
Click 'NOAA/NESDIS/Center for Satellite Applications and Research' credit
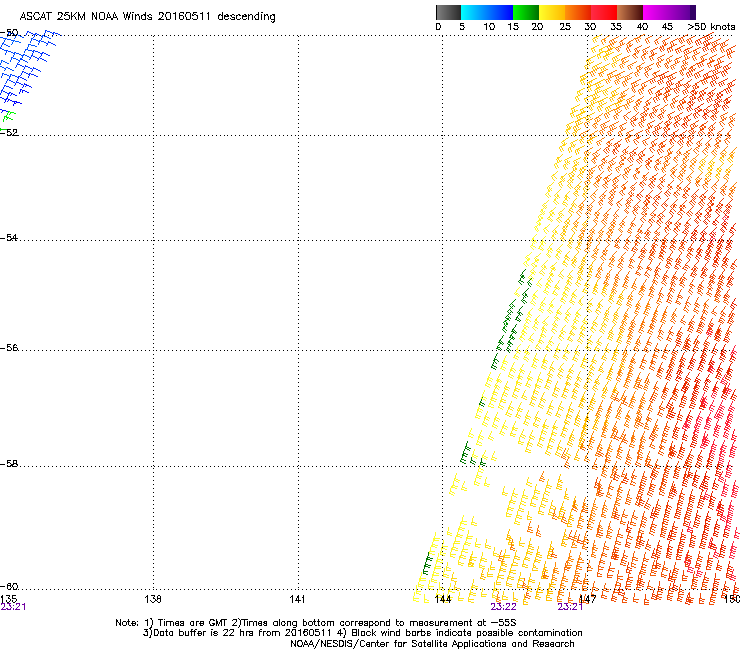coord(432,644)
